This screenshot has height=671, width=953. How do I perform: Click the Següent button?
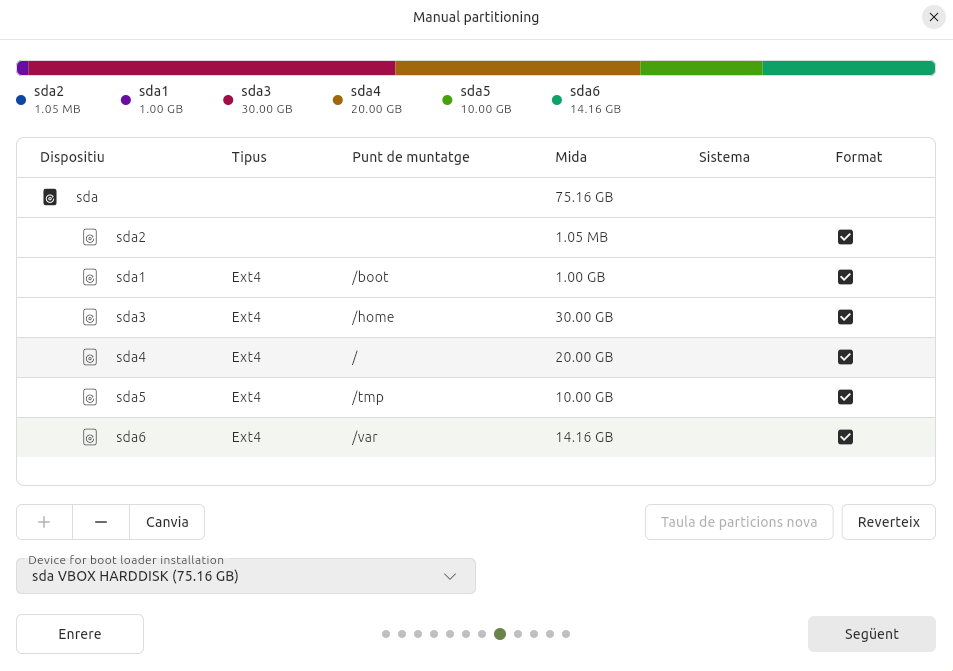[x=871, y=634]
